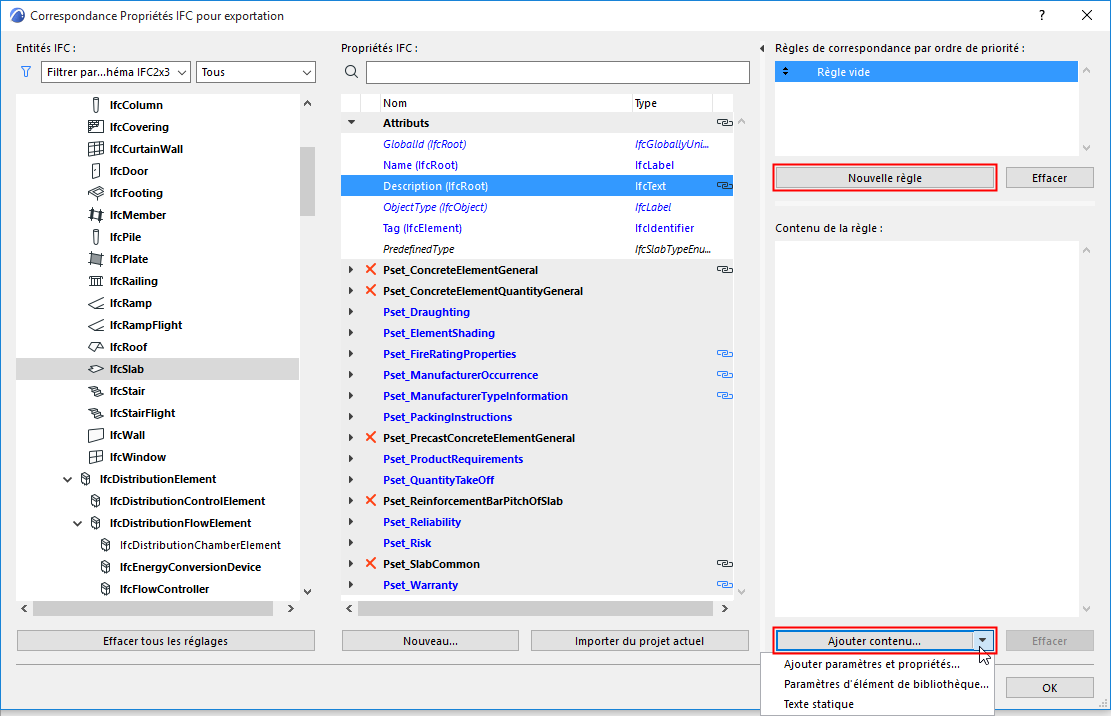Select 'Name (IfcRoot)' attribute row

(x=536, y=165)
